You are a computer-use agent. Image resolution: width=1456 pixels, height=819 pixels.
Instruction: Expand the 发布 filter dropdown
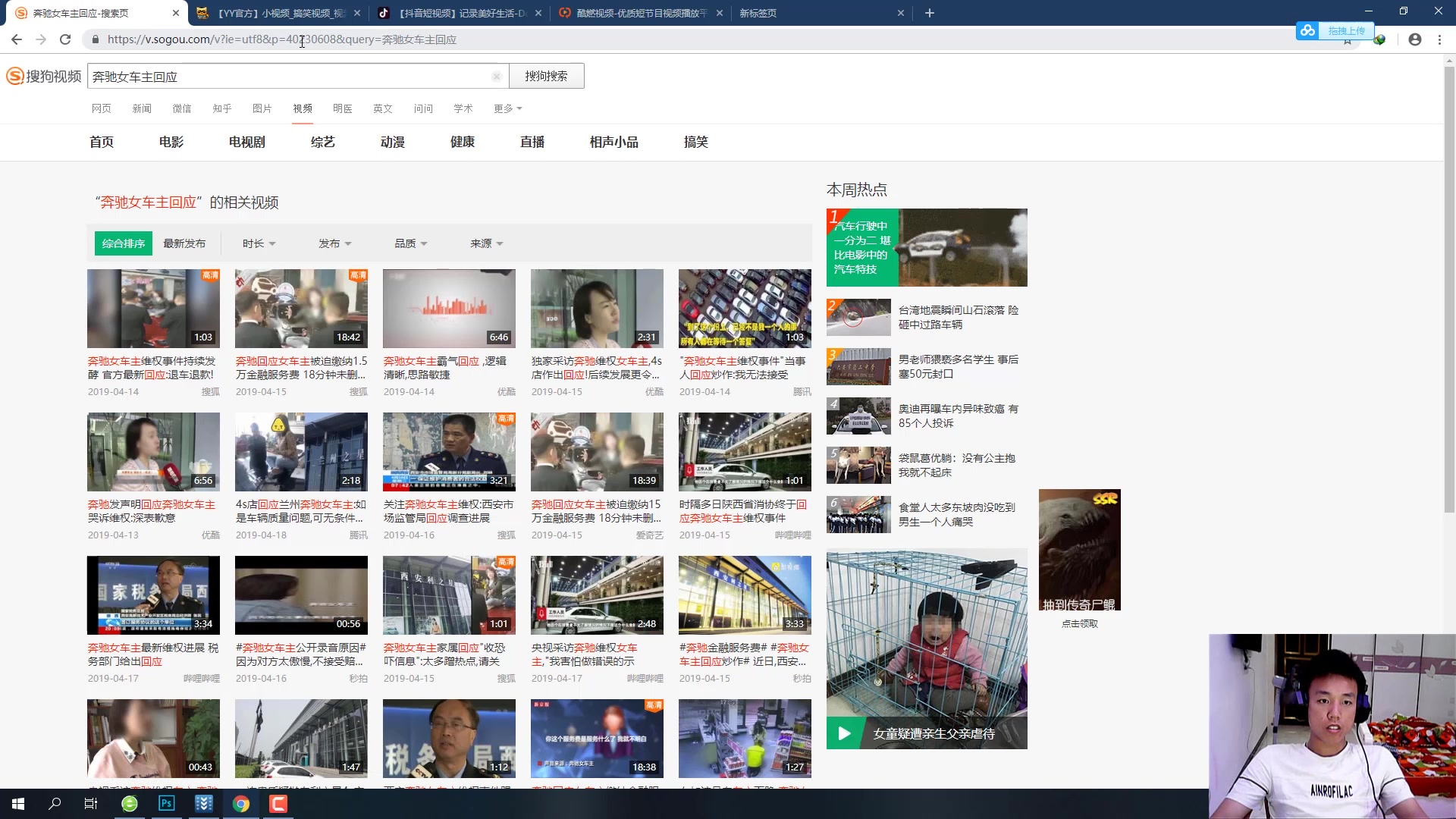(334, 243)
